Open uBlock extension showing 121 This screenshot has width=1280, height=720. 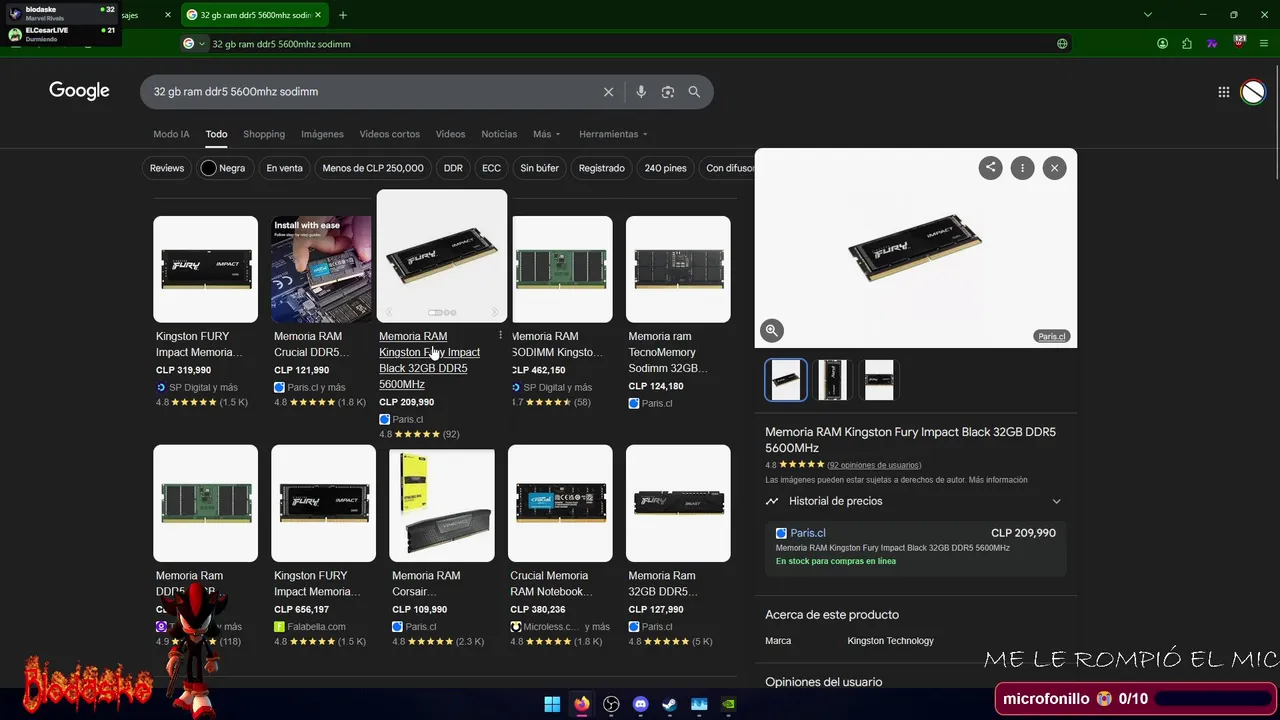click(1240, 43)
